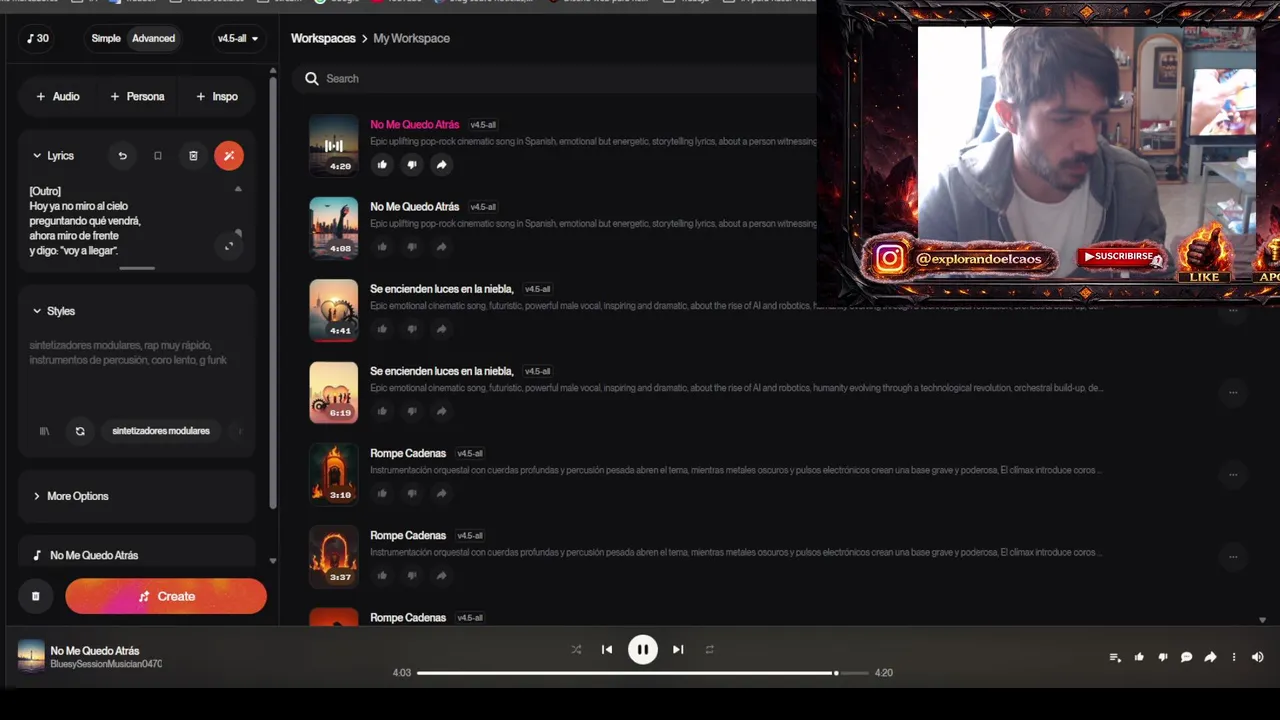Open options menu for 4:41 Se encienden luces
This screenshot has width=1280, height=720.
[x=1233, y=311]
